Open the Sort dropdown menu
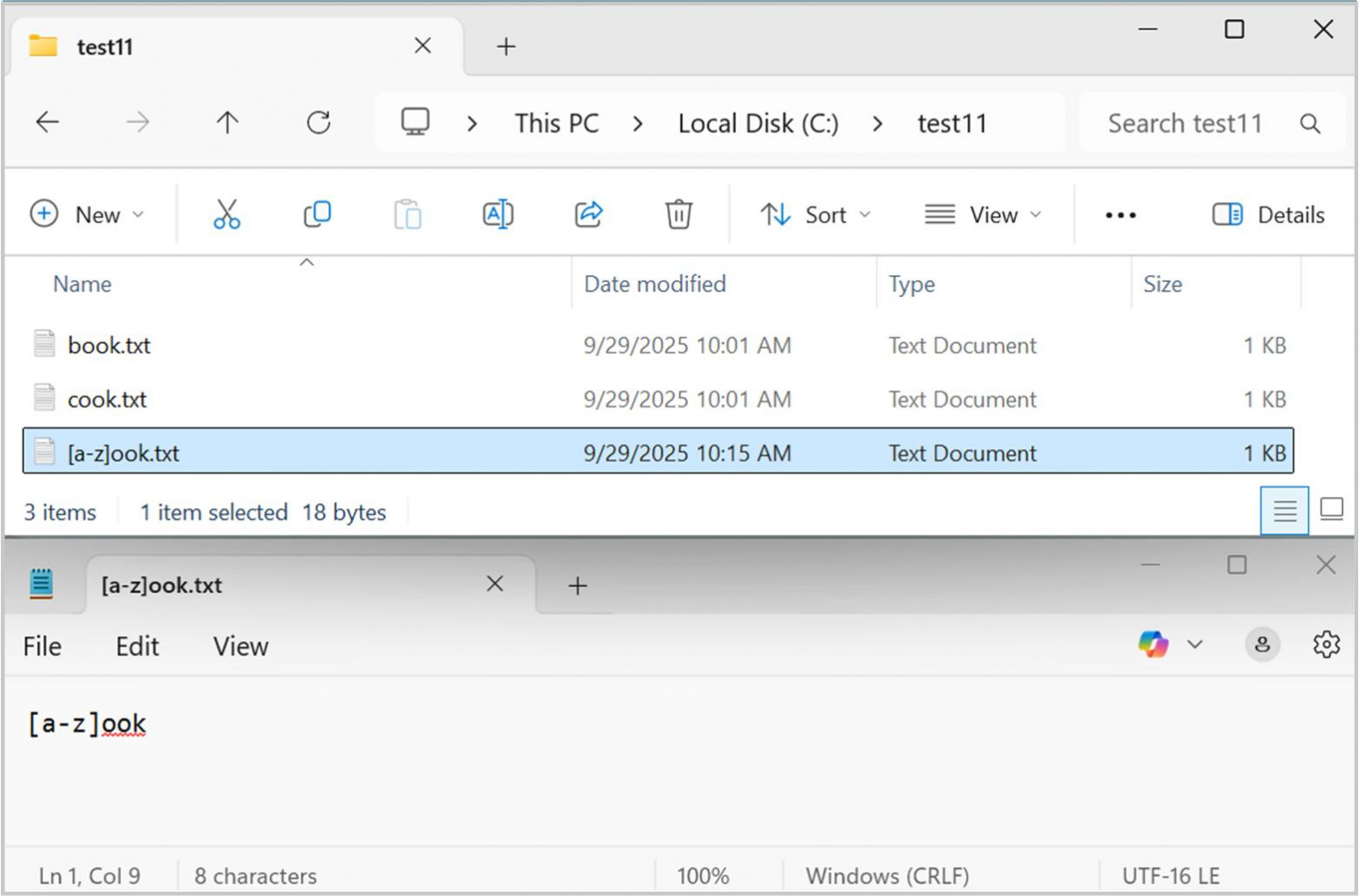Viewport: 1359px width, 896px height. point(815,214)
